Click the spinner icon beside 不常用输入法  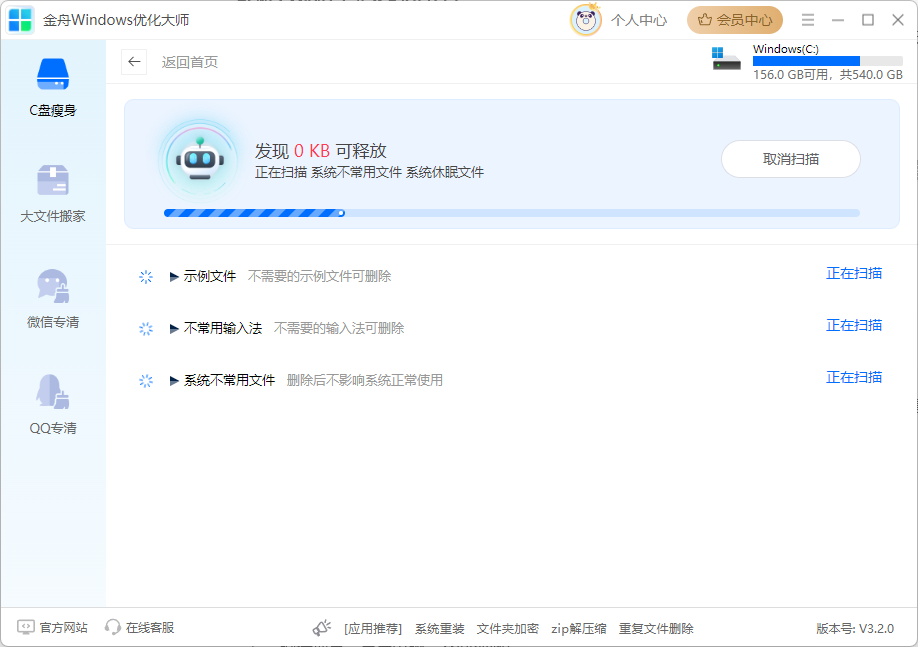click(x=146, y=328)
